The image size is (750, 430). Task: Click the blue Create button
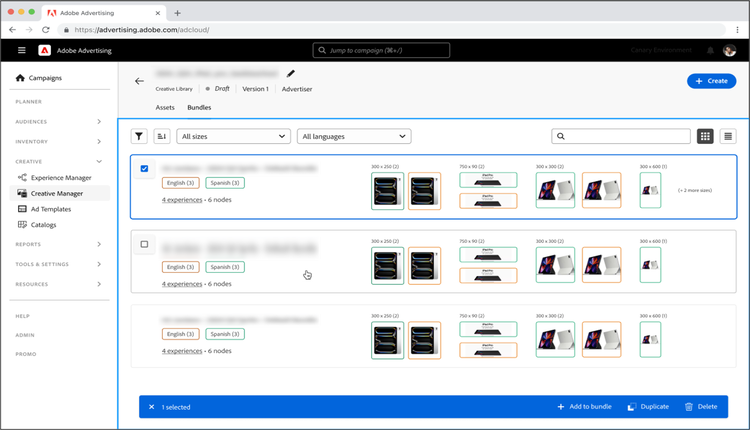711,81
